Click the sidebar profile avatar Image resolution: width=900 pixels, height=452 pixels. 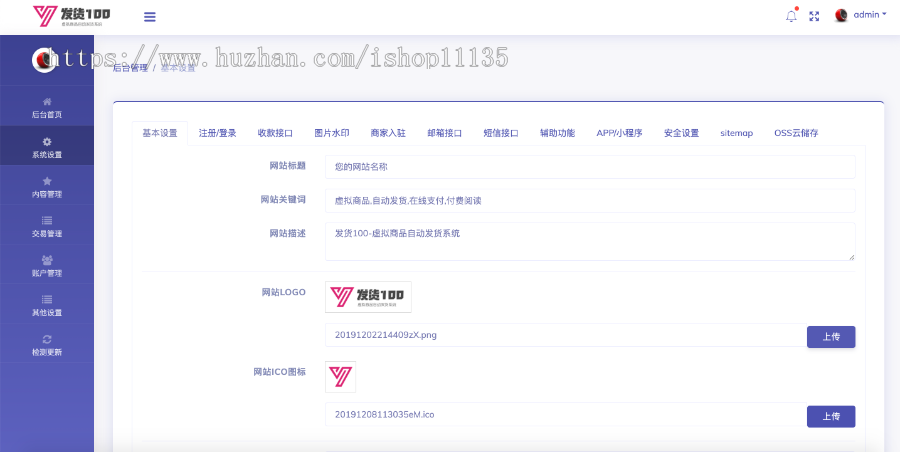coord(44,60)
